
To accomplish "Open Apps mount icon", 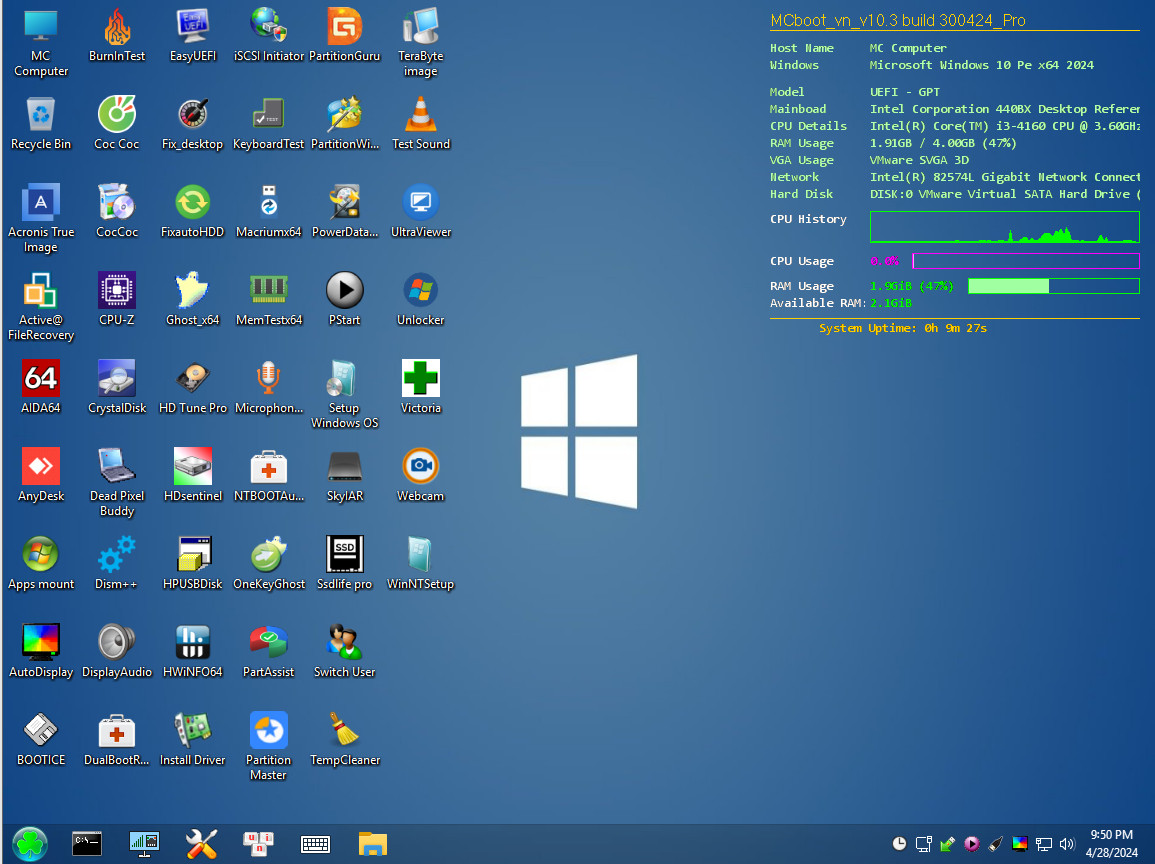I will click(x=41, y=563).
